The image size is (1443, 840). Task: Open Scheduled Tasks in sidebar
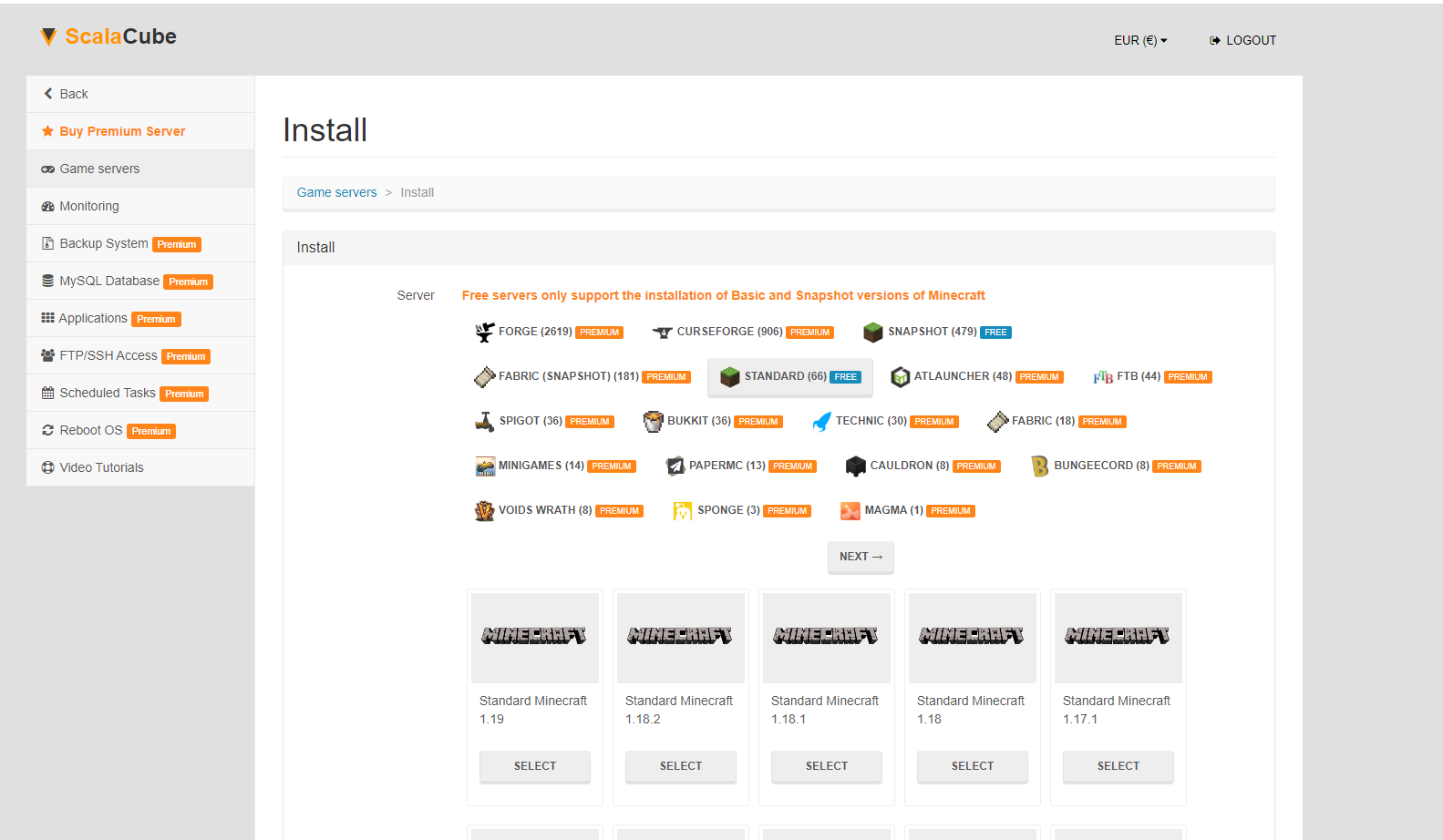pos(140,393)
